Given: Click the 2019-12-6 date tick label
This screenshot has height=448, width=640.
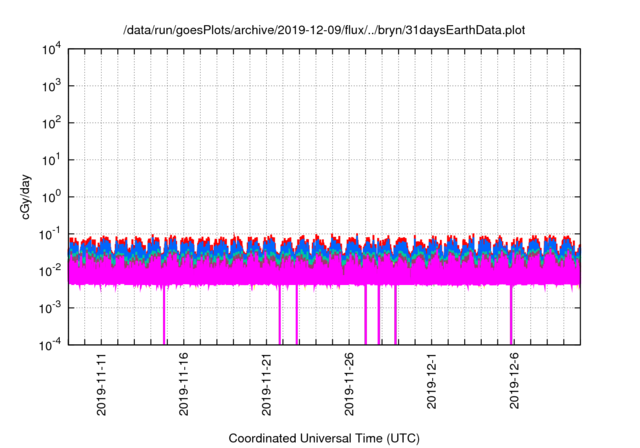Looking at the screenshot, I should coord(514,381).
